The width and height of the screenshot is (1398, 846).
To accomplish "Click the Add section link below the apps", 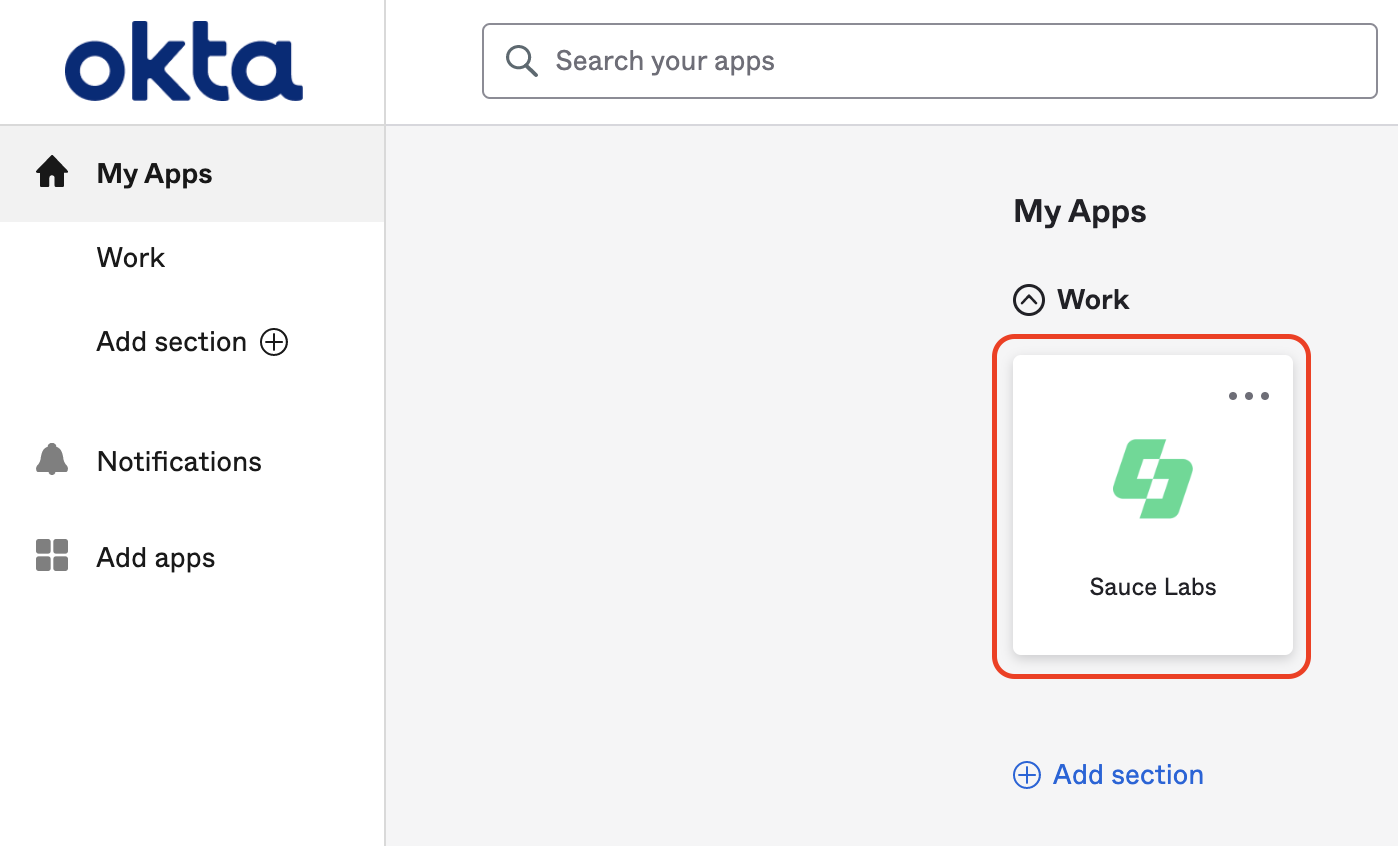I will pos(1127,774).
